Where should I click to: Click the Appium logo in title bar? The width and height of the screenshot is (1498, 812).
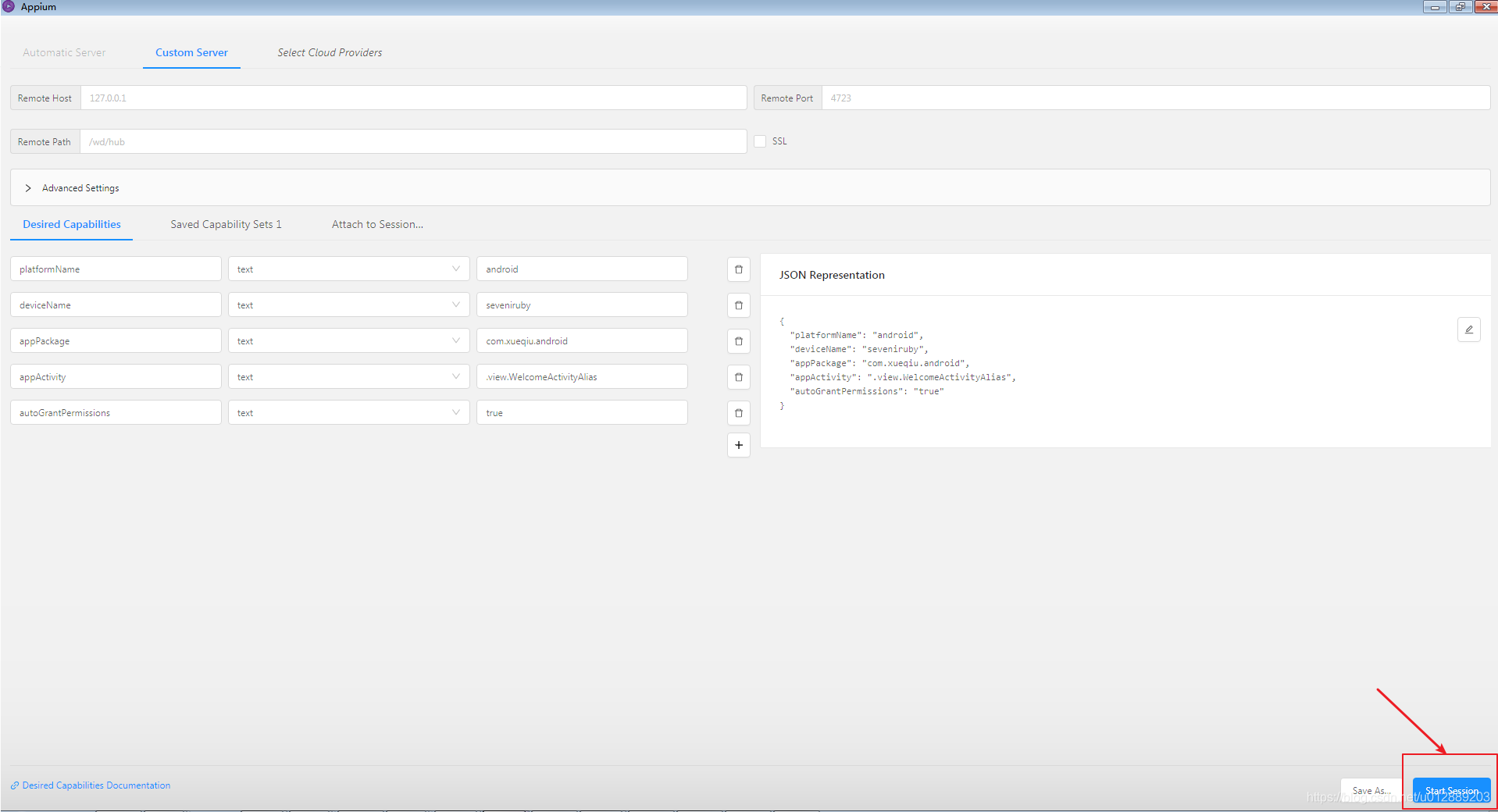pyautogui.click(x=9, y=6)
